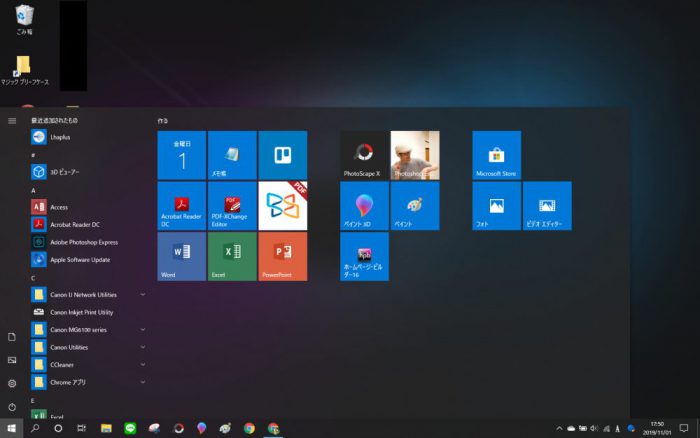This screenshot has height=438, width=700.
Task: Open the clock showing 17:50
Action: (657, 429)
